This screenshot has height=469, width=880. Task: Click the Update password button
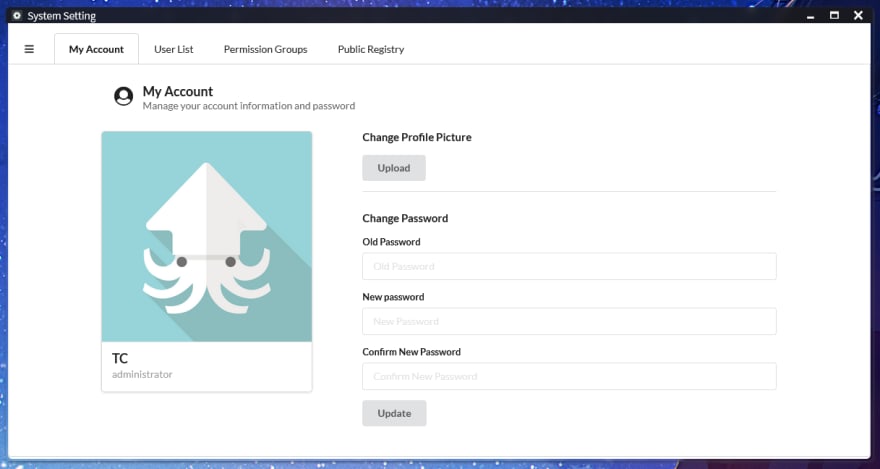click(x=395, y=413)
